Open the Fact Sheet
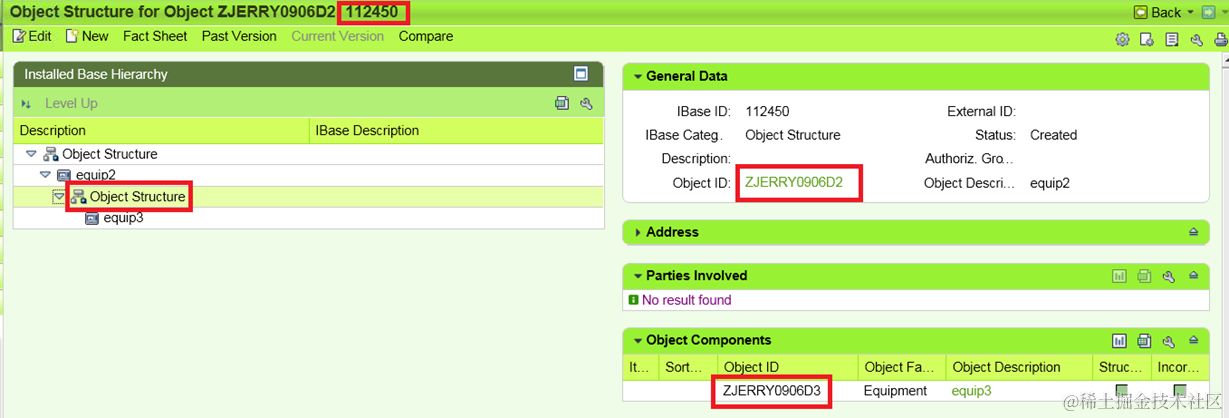 (155, 36)
